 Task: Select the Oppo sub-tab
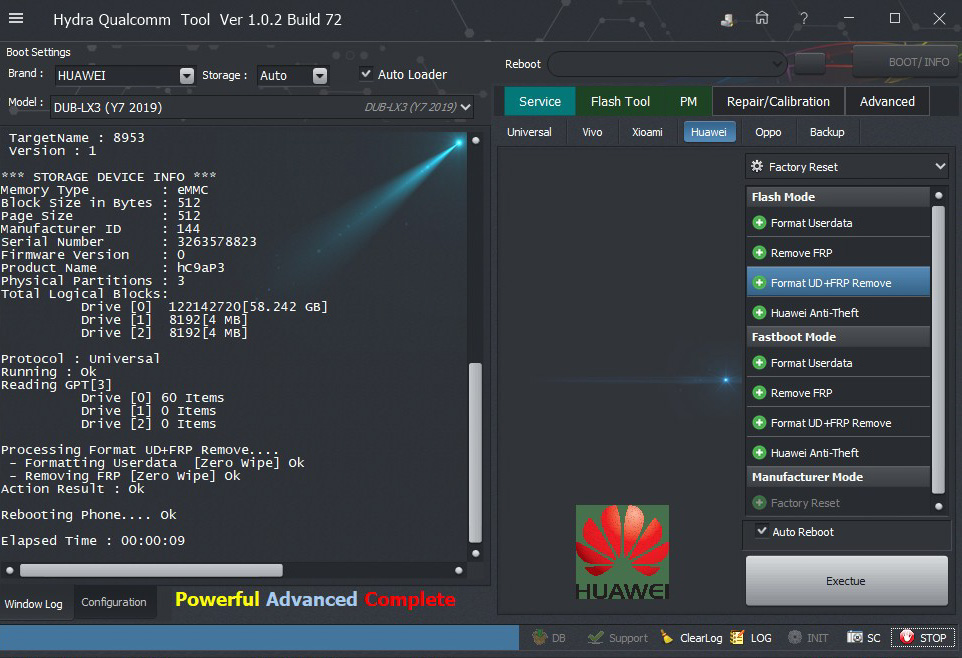tap(768, 132)
